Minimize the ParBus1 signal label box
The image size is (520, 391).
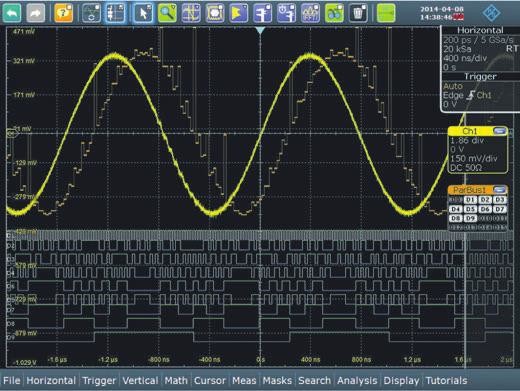click(x=499, y=190)
